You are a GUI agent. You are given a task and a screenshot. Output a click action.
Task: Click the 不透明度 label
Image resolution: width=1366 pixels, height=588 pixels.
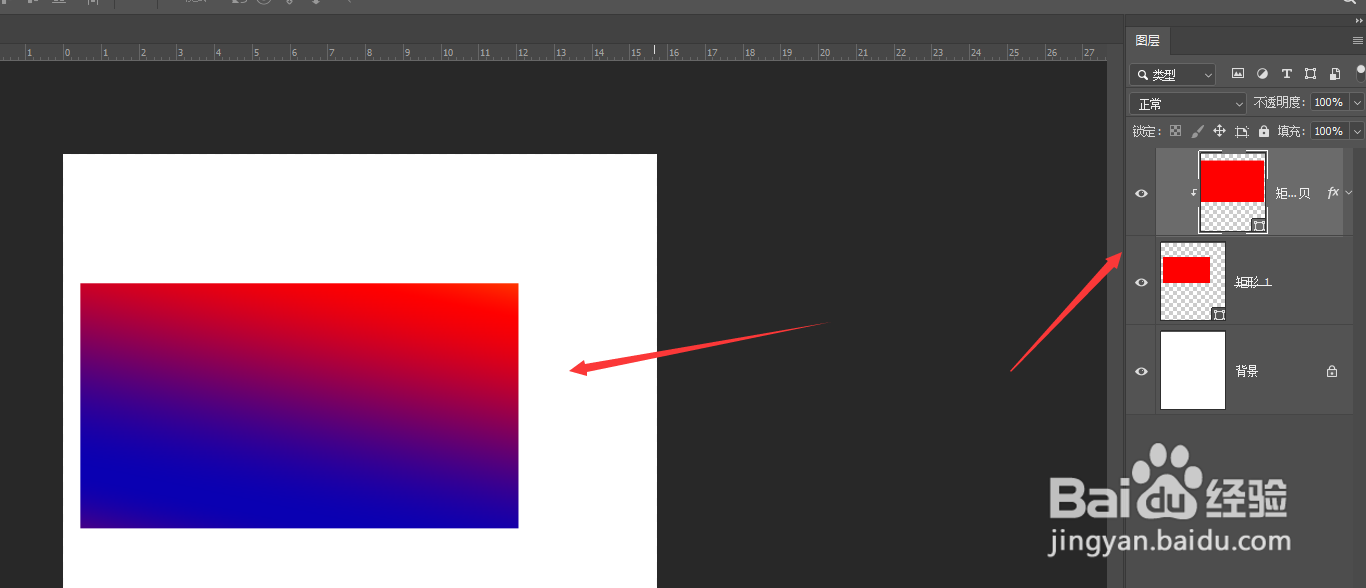[1279, 103]
